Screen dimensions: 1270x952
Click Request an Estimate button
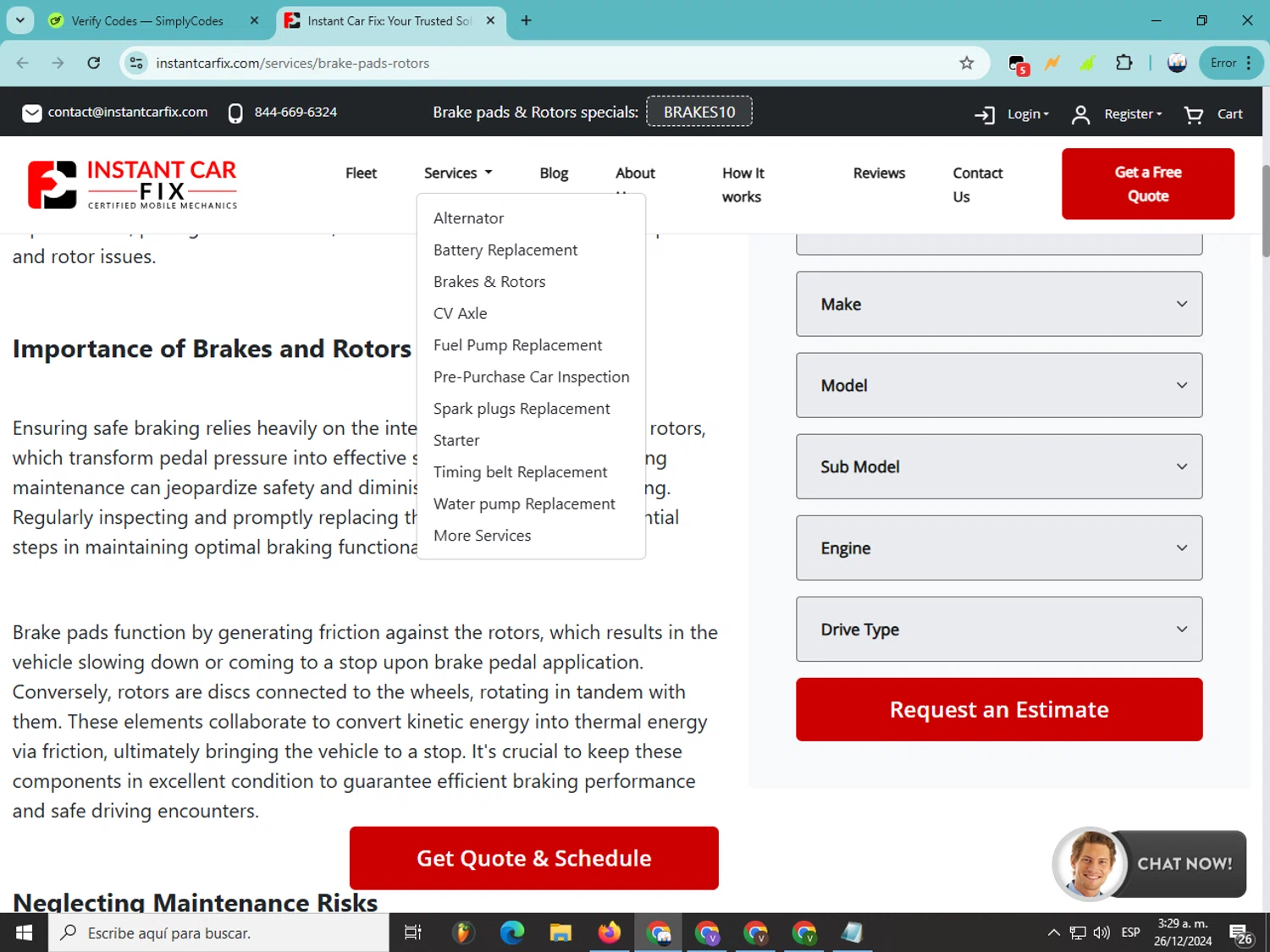pyautogui.click(x=999, y=709)
